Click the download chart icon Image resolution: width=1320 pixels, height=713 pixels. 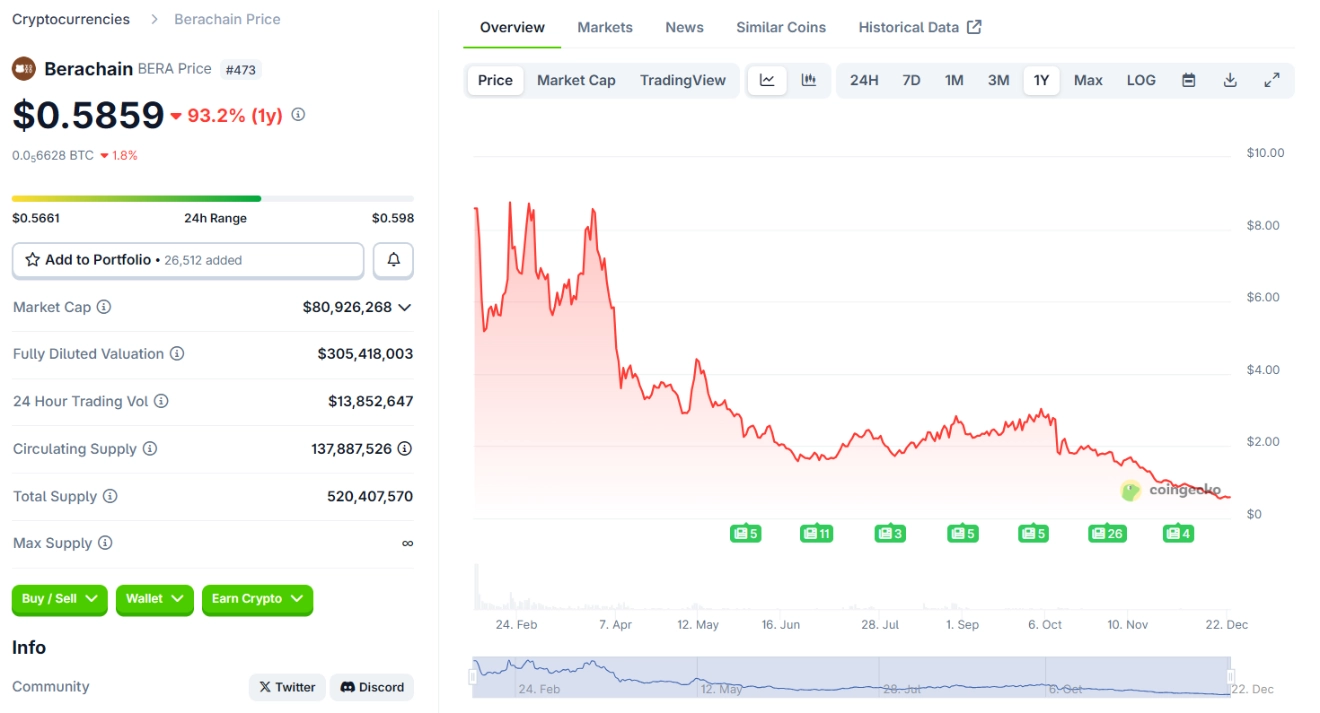[x=1230, y=79]
